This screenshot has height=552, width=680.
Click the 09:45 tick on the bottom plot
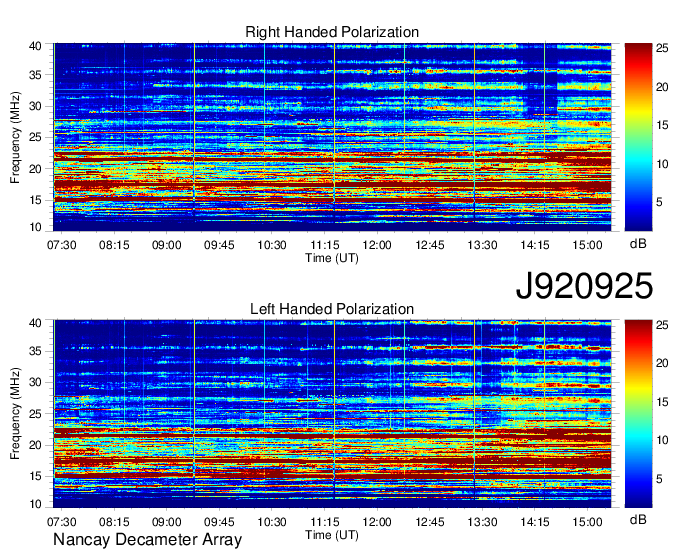(x=219, y=522)
